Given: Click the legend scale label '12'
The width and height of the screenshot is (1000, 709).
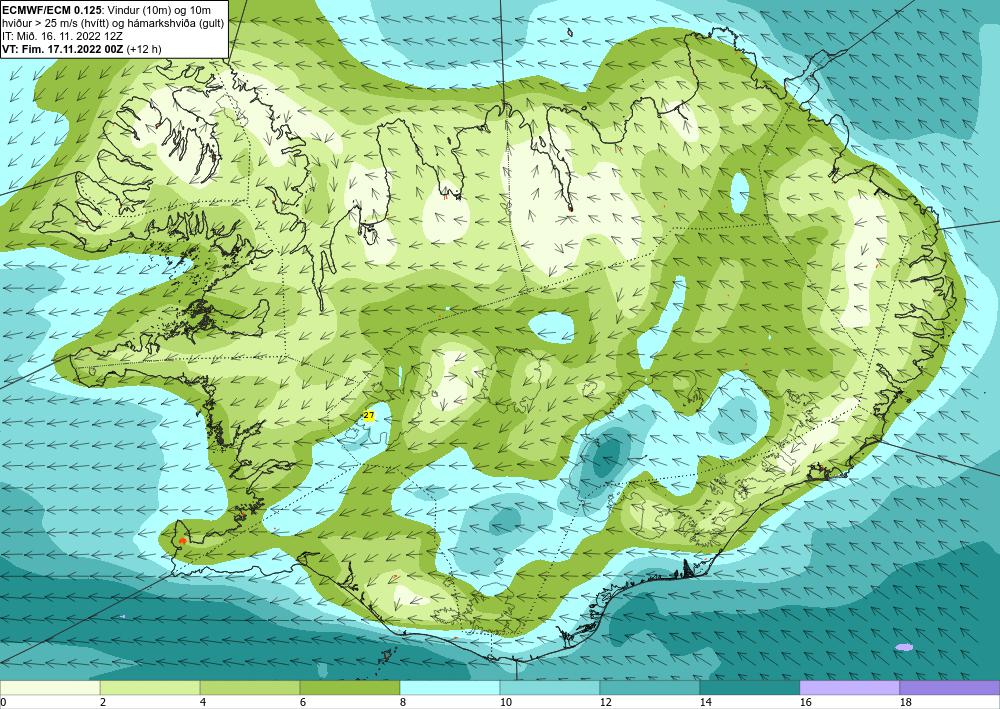Looking at the screenshot, I should click(606, 703).
